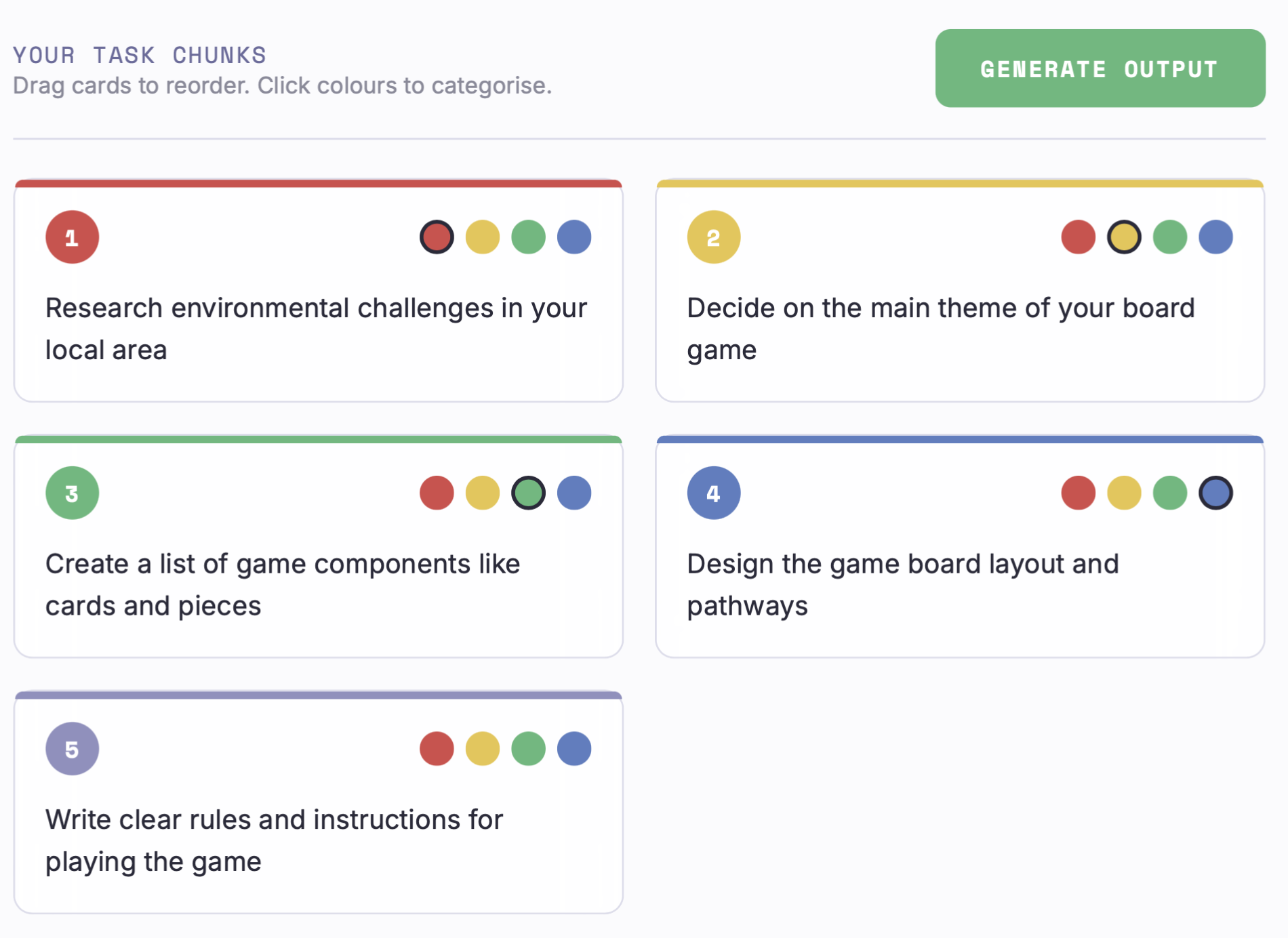Select yellow category on the game components card

tap(483, 493)
